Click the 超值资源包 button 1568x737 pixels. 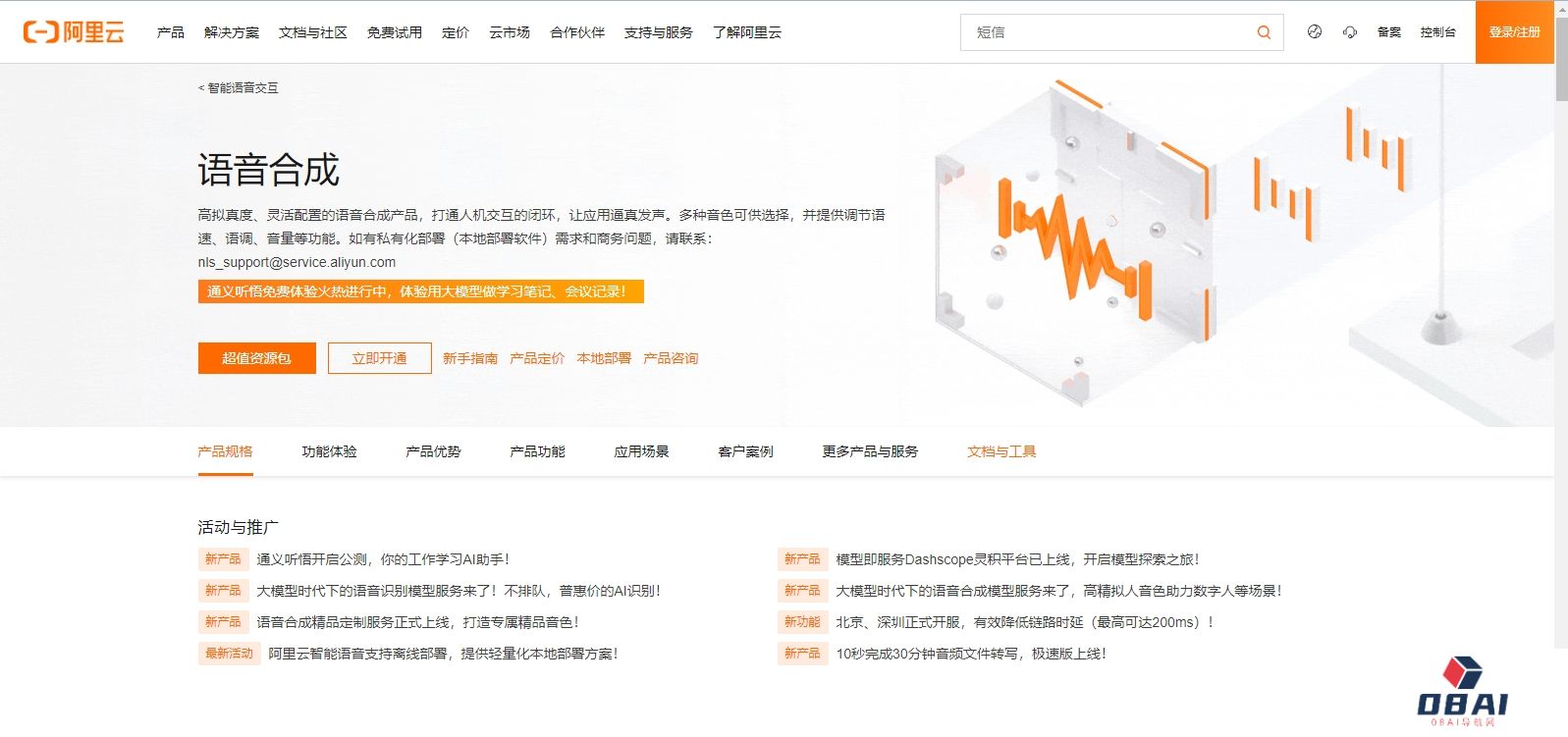[256, 358]
